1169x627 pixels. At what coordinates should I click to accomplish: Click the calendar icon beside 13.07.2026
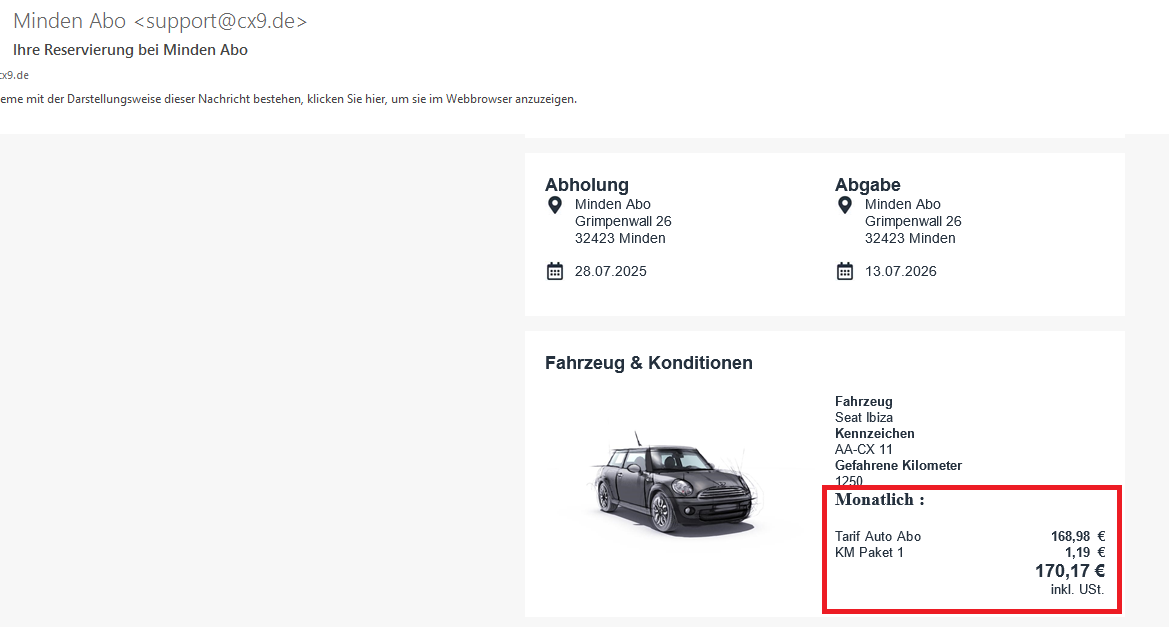[x=845, y=271]
